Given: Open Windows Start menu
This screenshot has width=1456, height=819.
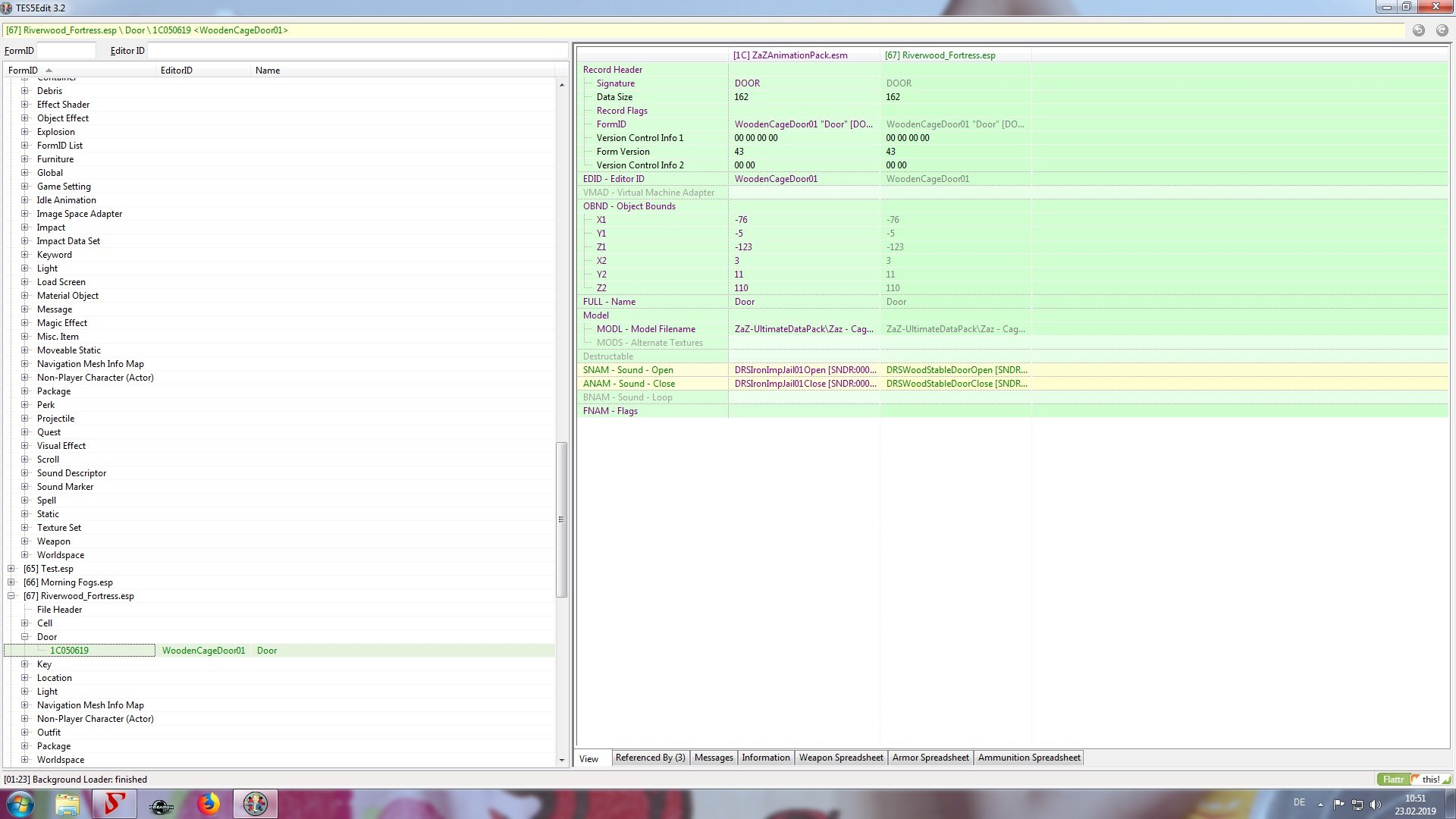Looking at the screenshot, I should point(20,804).
